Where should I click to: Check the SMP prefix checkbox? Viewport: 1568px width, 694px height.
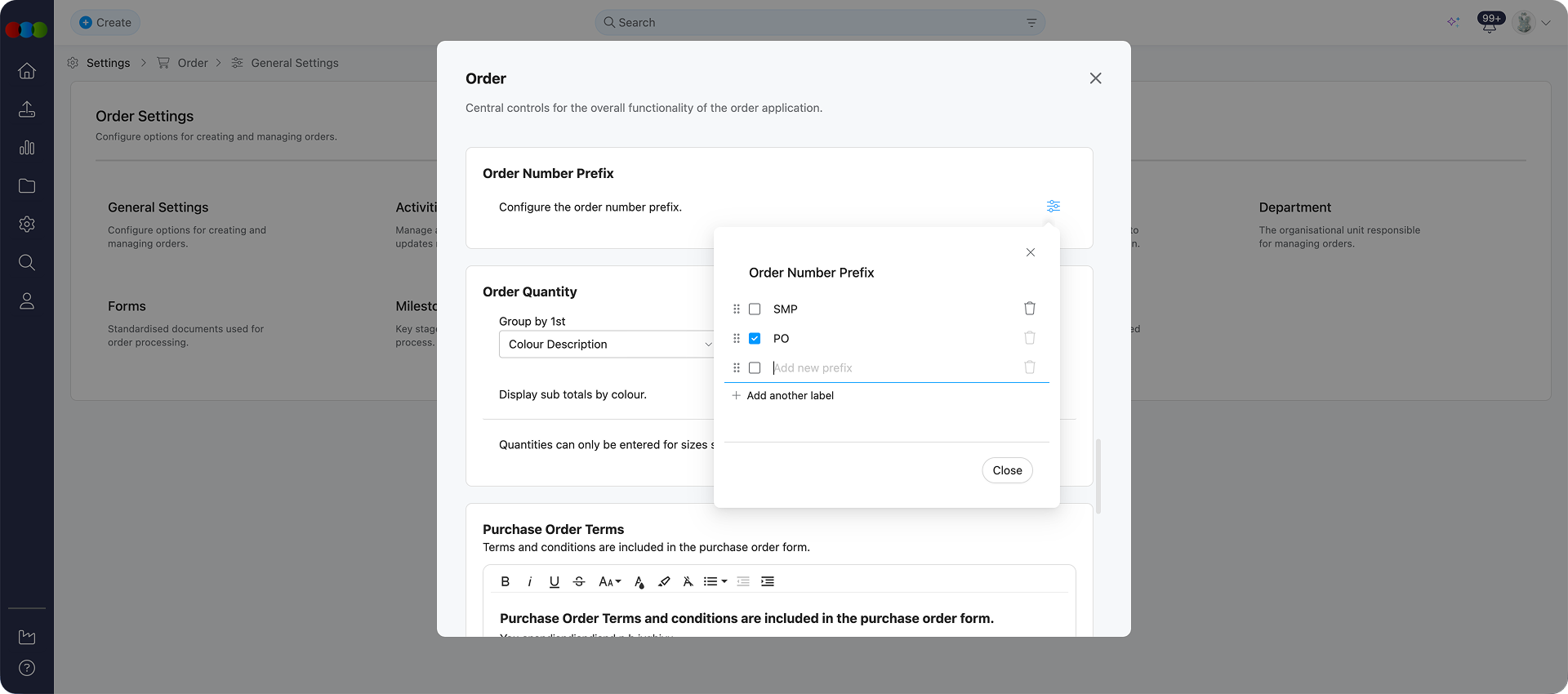coord(755,309)
